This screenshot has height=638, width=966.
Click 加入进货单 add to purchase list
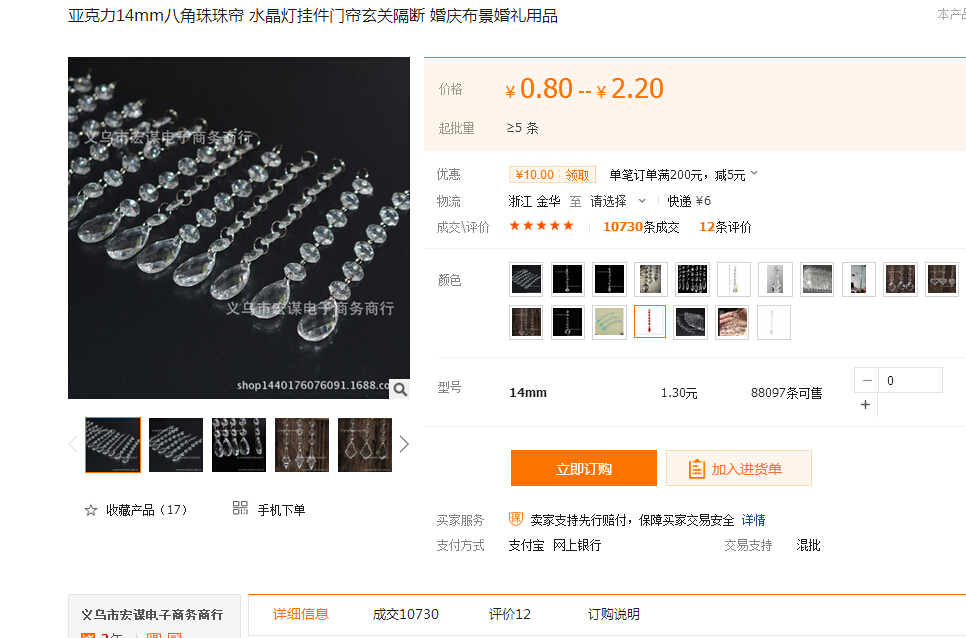pos(738,468)
